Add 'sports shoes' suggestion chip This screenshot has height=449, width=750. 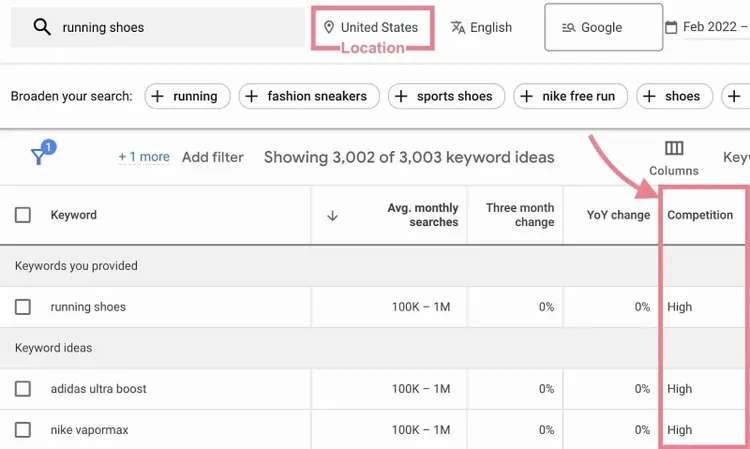446,96
